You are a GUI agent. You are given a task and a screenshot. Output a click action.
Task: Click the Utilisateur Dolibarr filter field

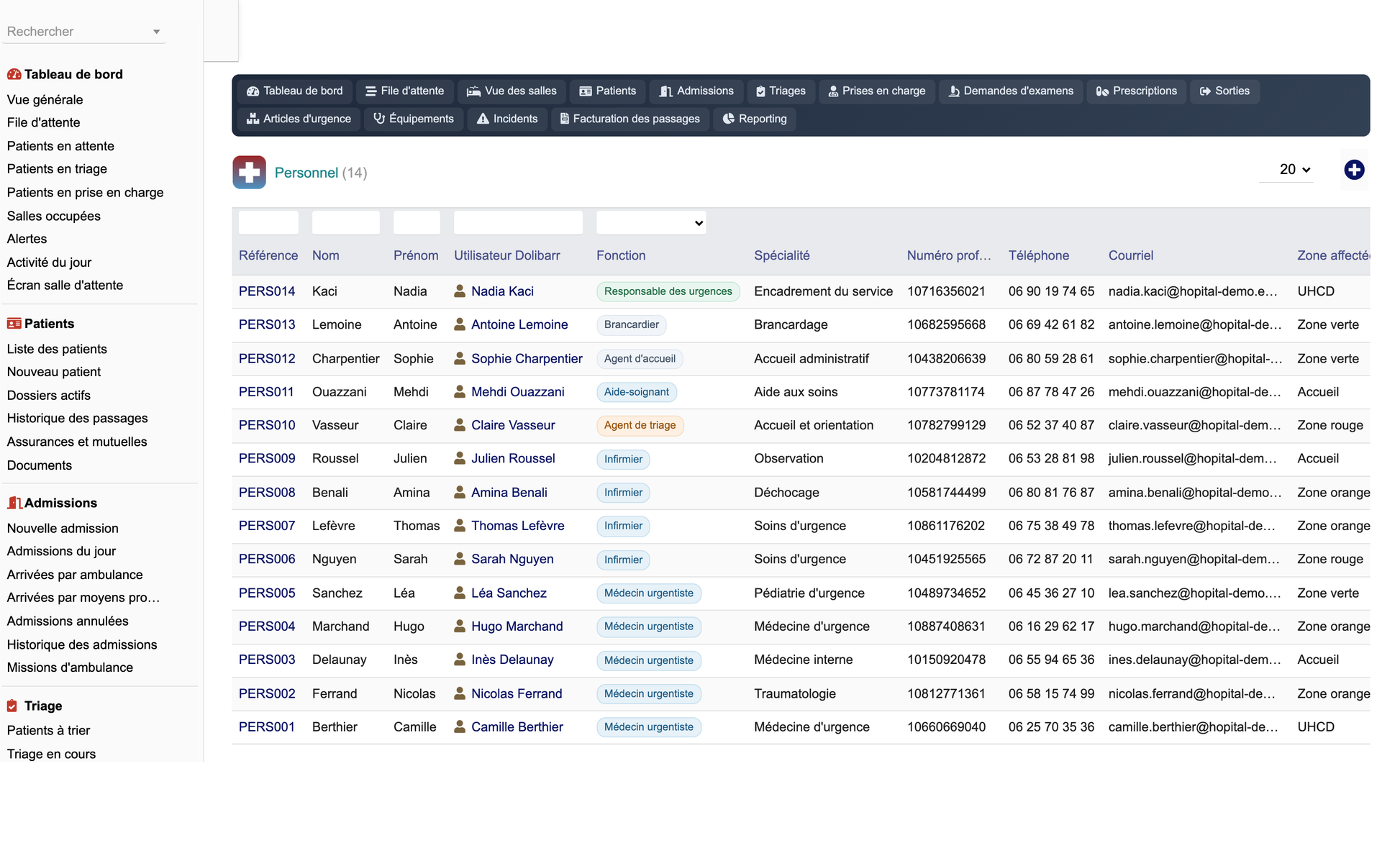pos(518,223)
